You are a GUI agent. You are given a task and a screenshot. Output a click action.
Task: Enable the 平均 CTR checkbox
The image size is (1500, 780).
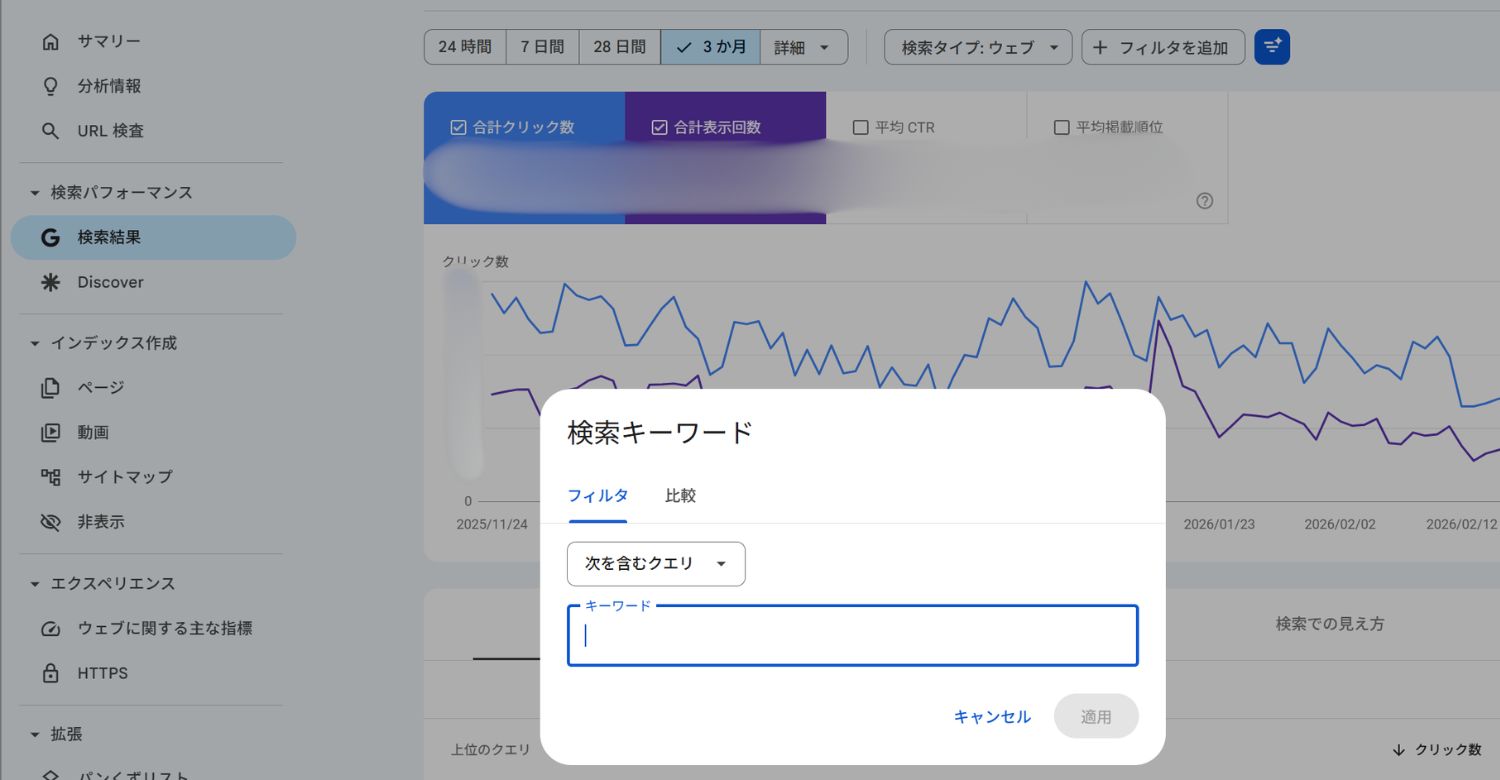860,128
